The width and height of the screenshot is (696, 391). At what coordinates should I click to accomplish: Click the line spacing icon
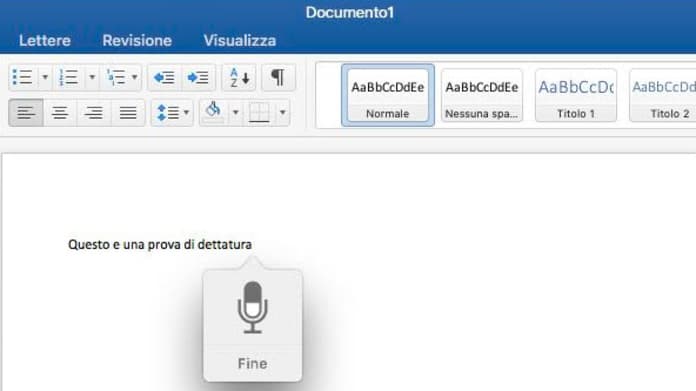click(x=168, y=112)
